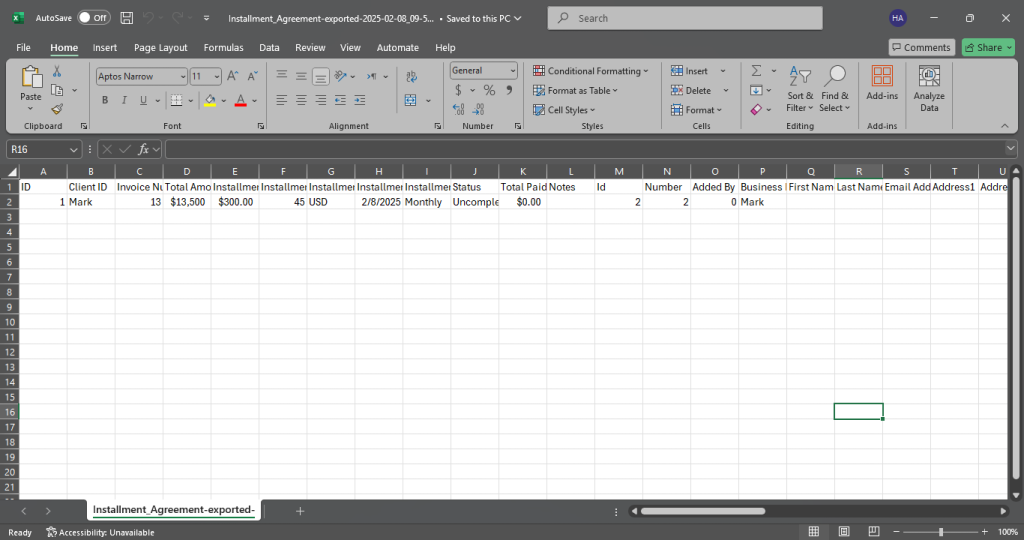
Task: Click the Merge & Center icon
Action: (411, 100)
